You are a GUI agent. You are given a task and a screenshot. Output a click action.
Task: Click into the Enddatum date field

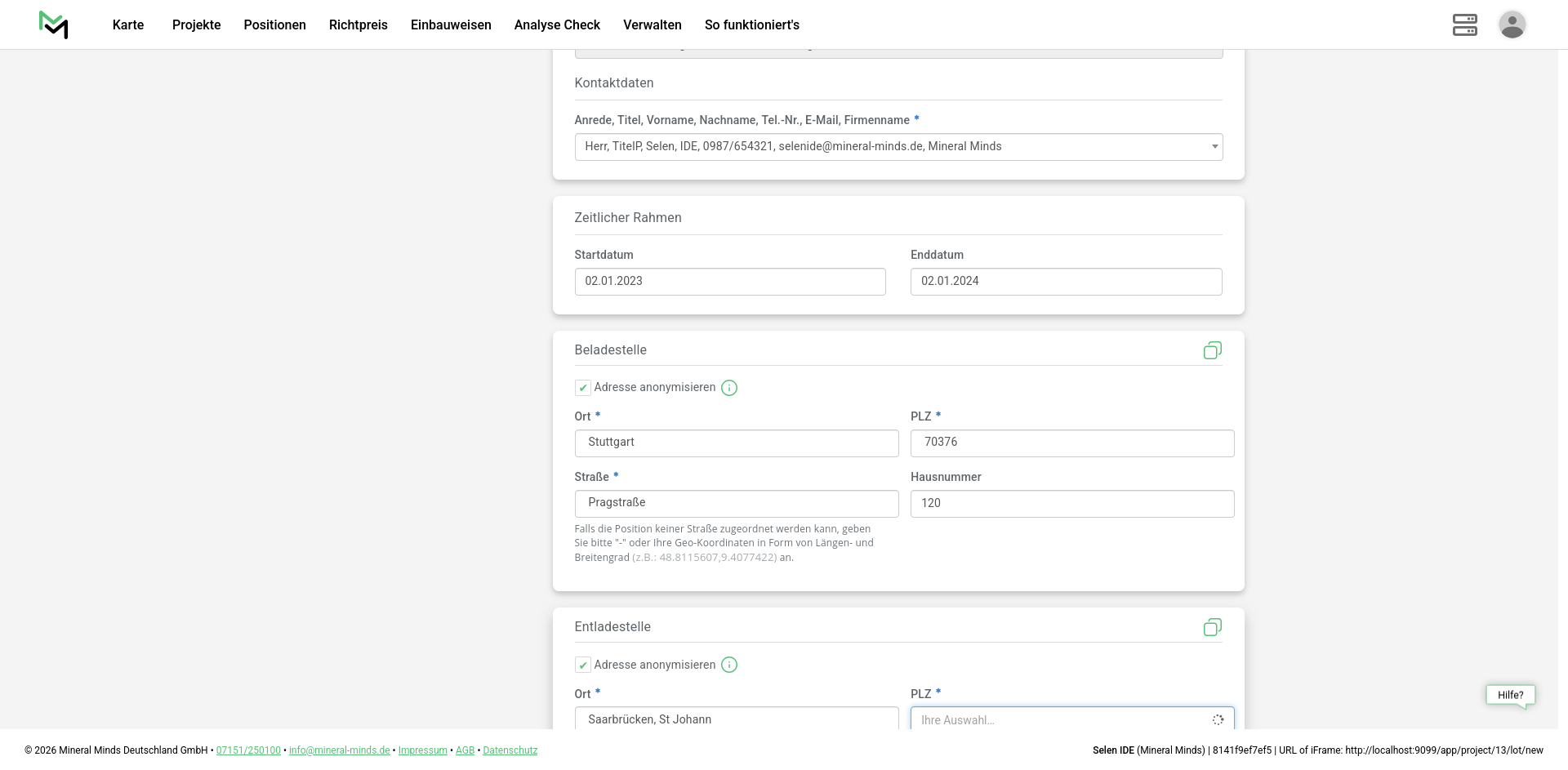tap(1066, 282)
